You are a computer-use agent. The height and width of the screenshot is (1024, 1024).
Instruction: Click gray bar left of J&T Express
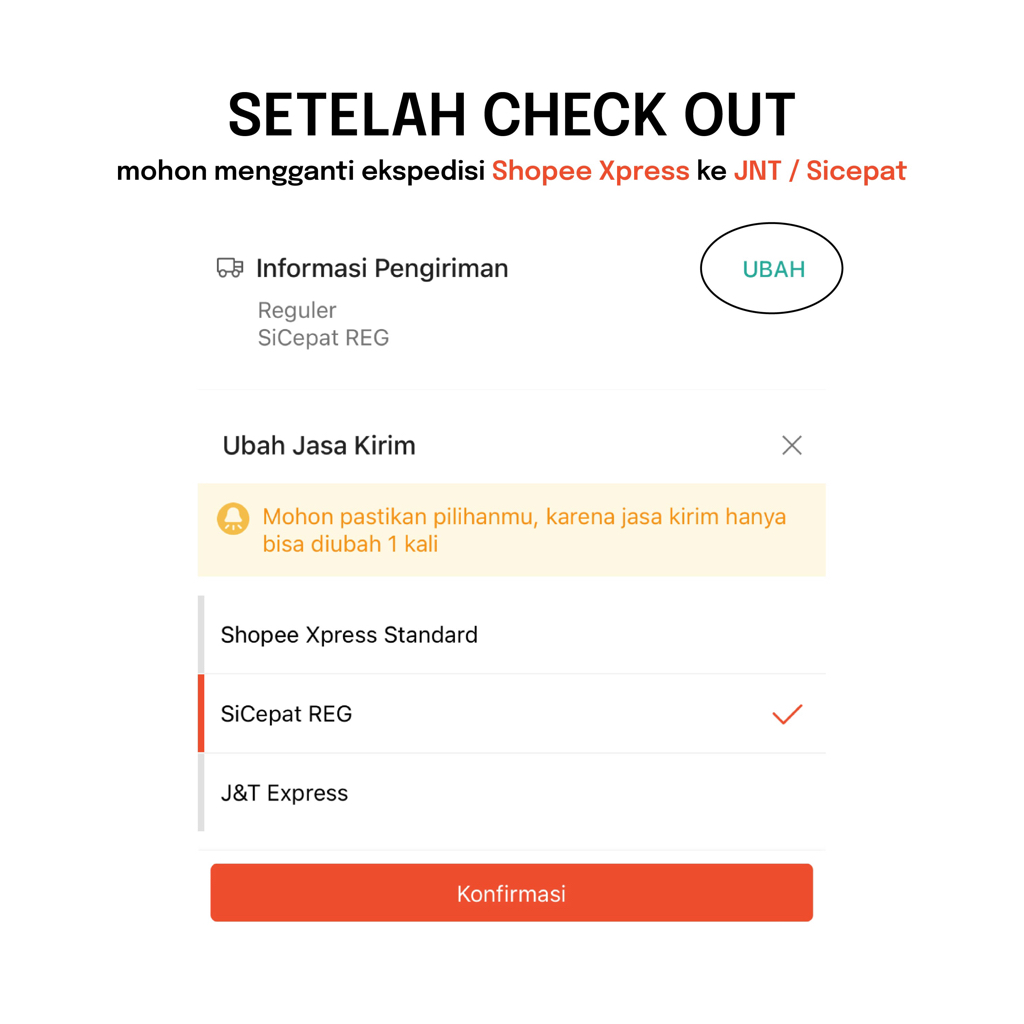(x=201, y=793)
